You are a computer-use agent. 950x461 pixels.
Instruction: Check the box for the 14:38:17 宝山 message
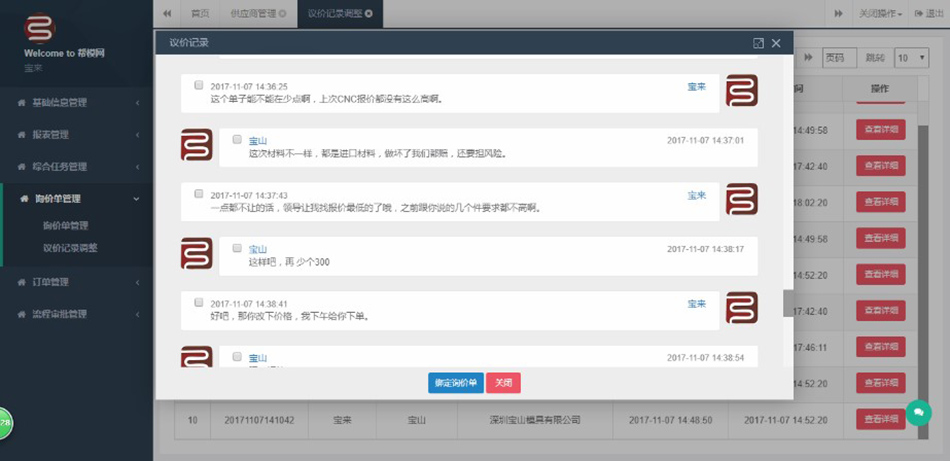pos(237,248)
